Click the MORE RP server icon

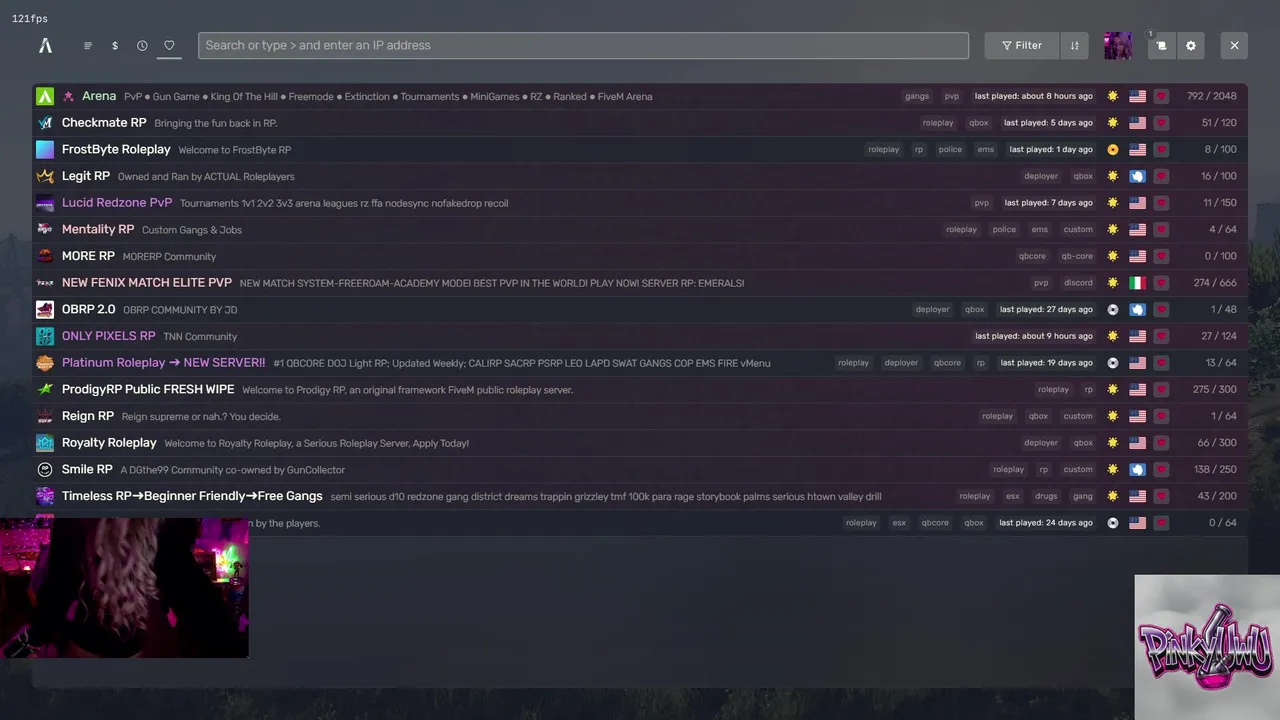tap(45, 256)
